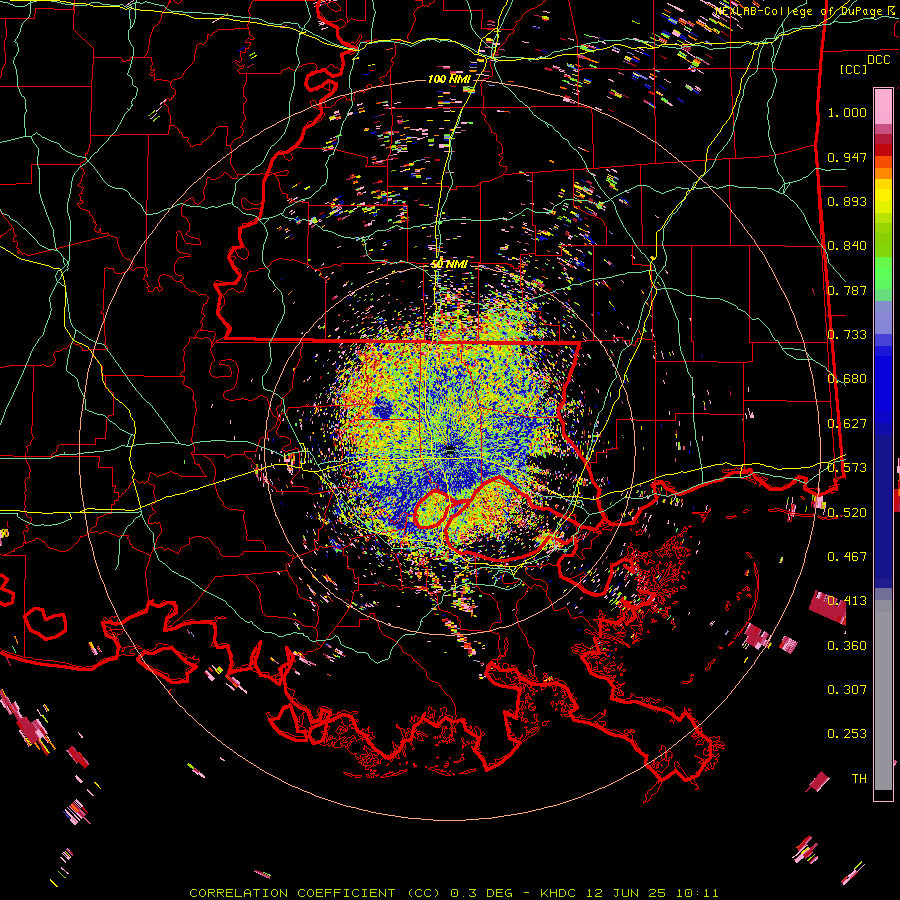Click the 100 NMI range ring label
The width and height of the screenshot is (900, 900).
(448, 79)
